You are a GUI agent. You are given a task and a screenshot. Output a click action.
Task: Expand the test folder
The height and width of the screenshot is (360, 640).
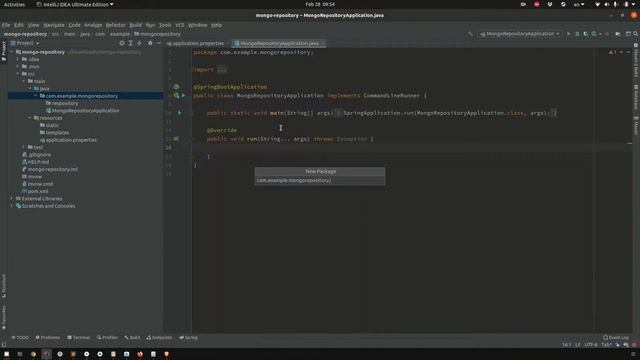[24, 147]
